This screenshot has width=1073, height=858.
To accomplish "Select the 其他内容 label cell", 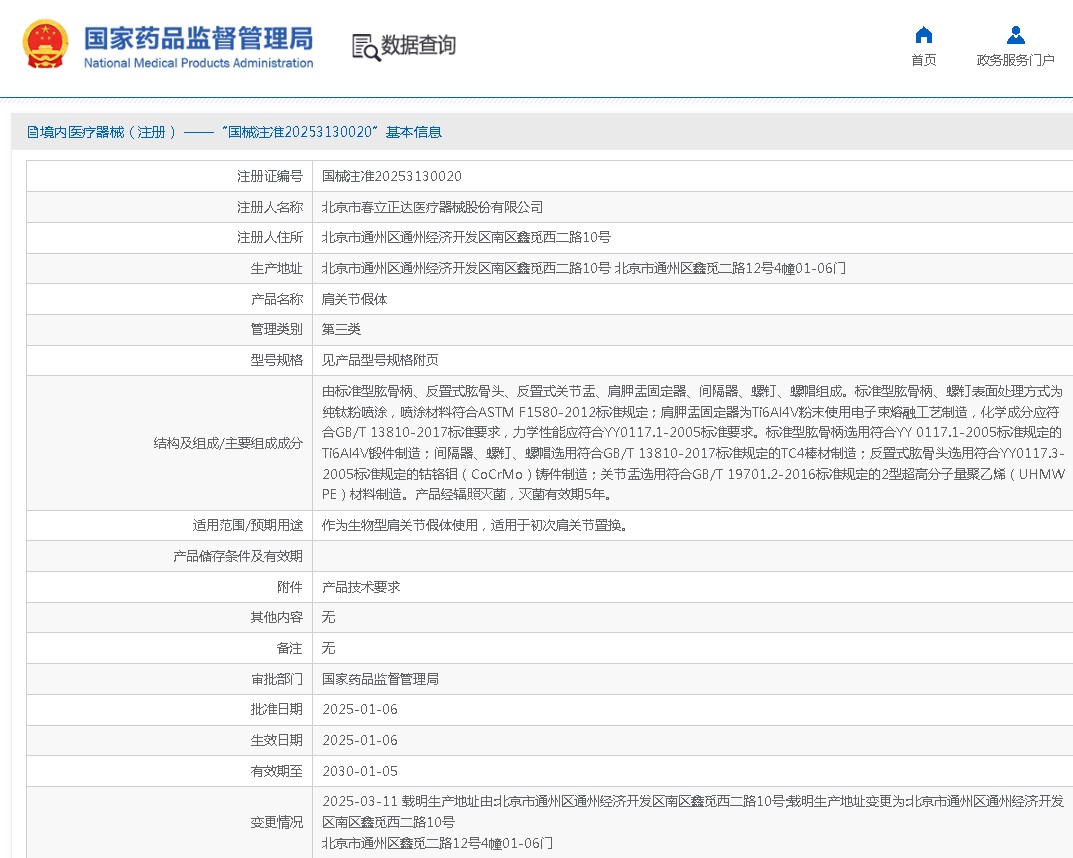I will pyautogui.click(x=170, y=617).
